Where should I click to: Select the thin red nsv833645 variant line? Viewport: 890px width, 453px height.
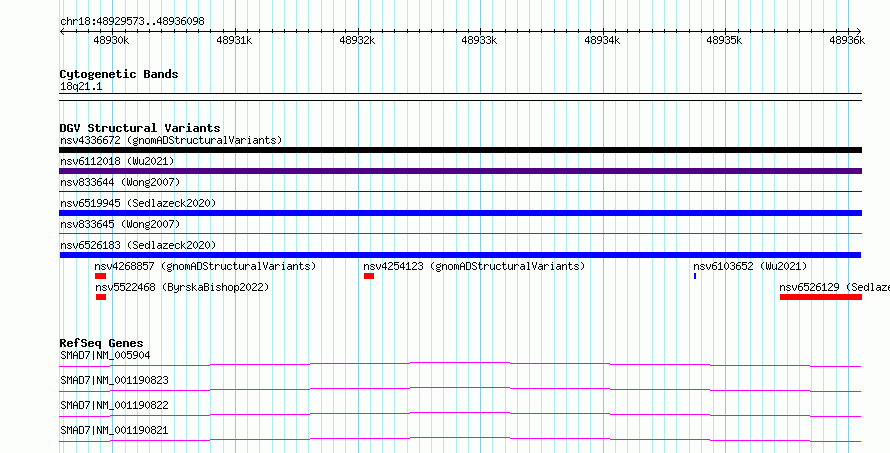pyautogui.click(x=460, y=233)
